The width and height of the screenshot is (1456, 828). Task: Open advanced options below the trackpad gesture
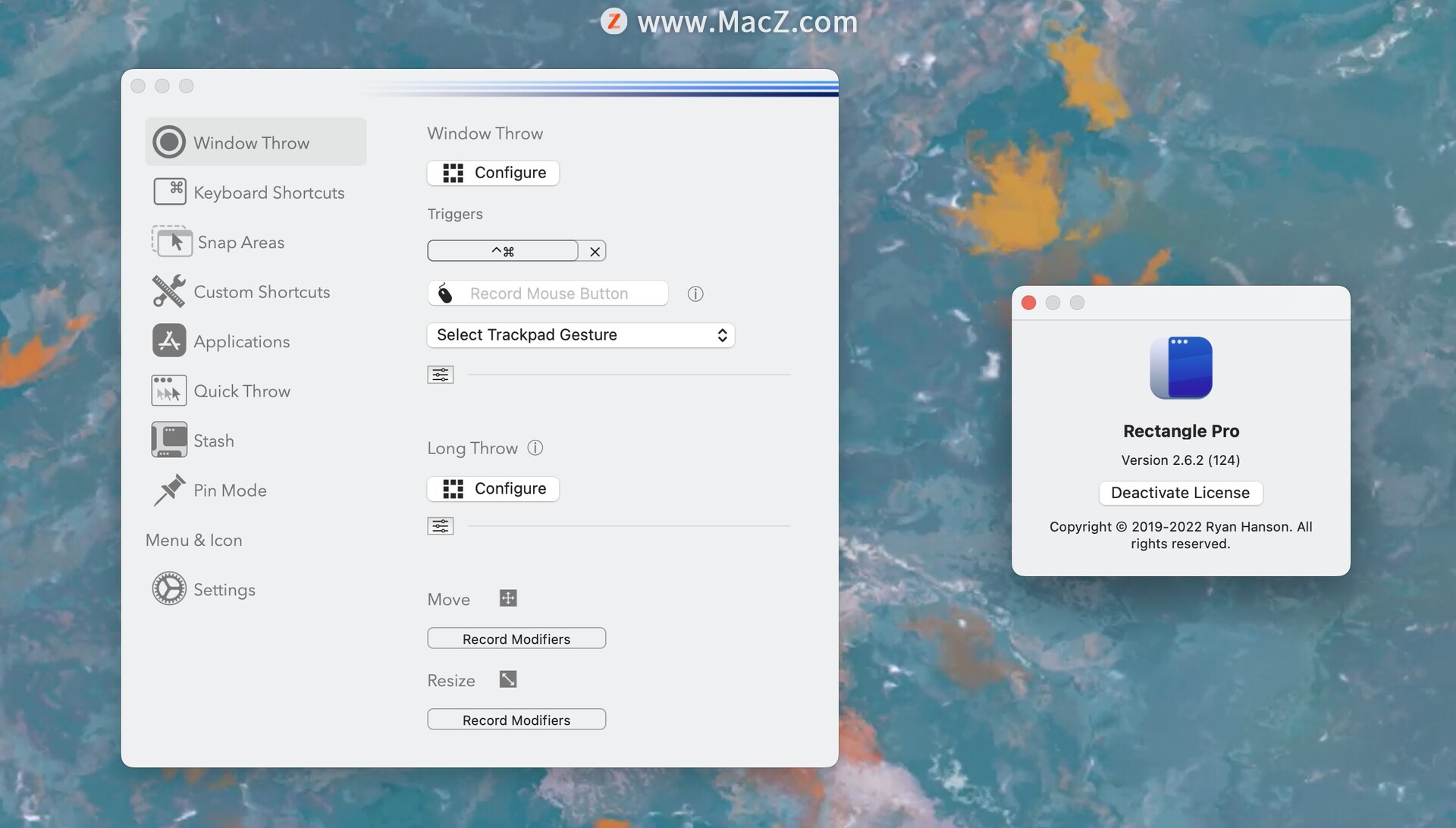440,374
